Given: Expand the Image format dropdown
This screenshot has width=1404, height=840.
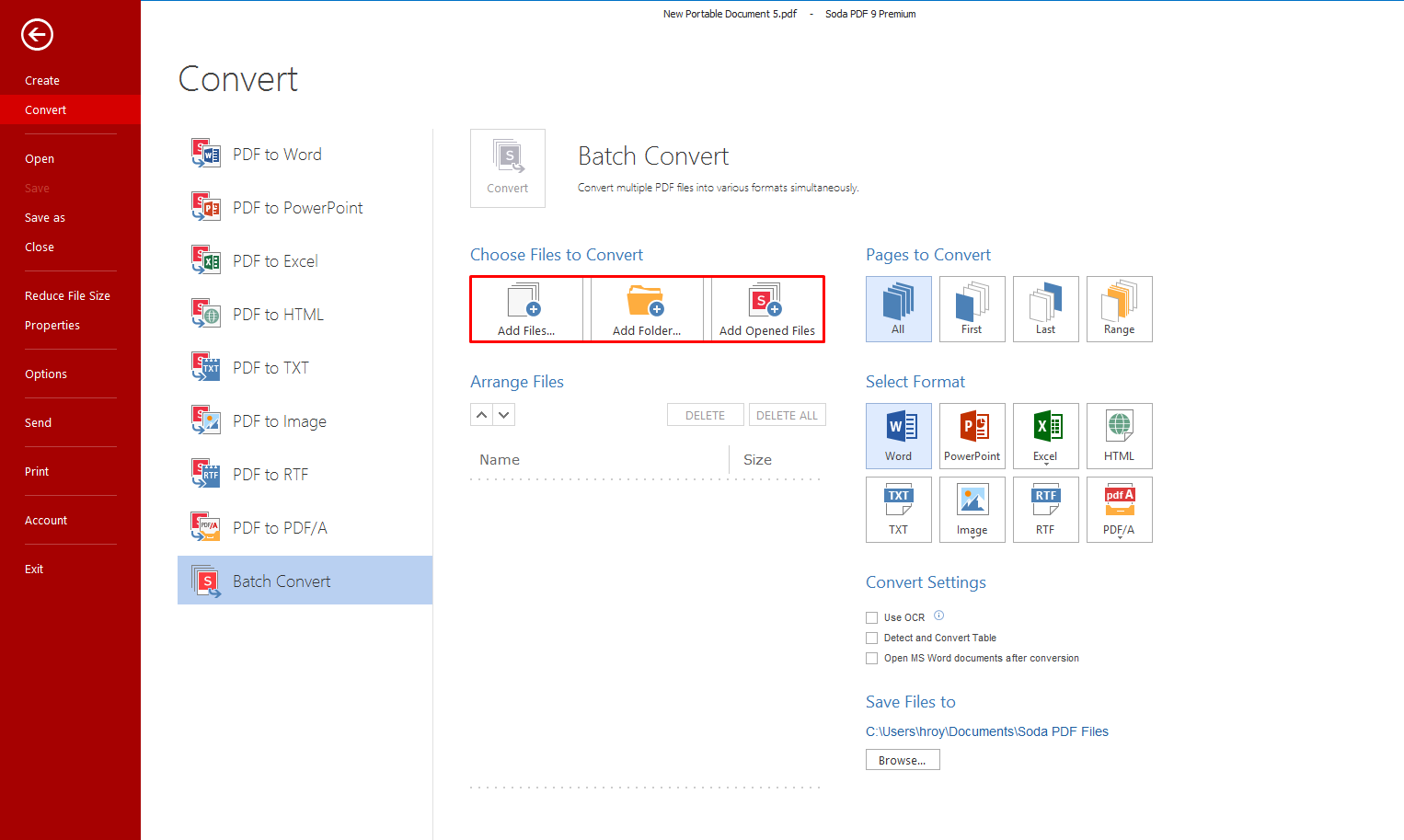Looking at the screenshot, I should tap(972, 537).
